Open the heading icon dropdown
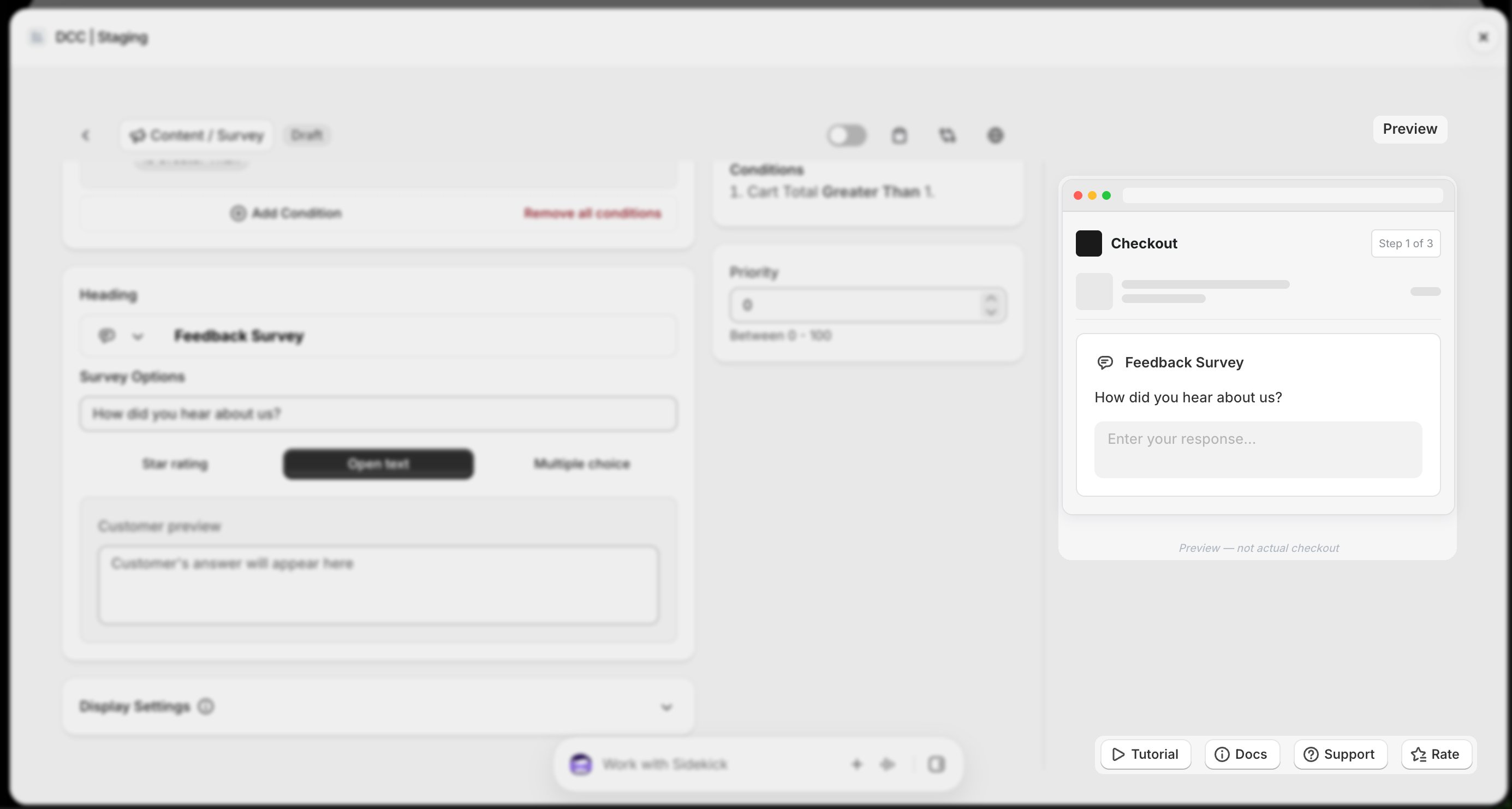 tap(121, 336)
